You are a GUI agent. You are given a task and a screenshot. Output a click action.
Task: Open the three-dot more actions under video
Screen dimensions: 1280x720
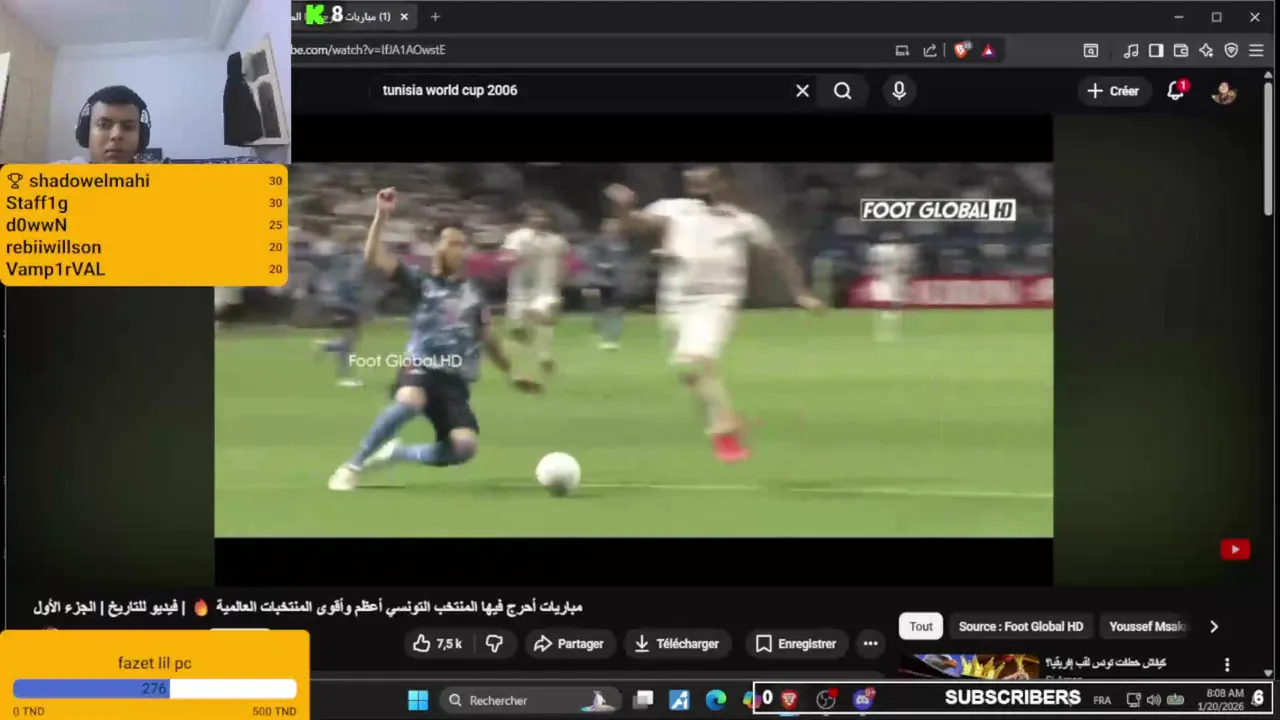870,644
